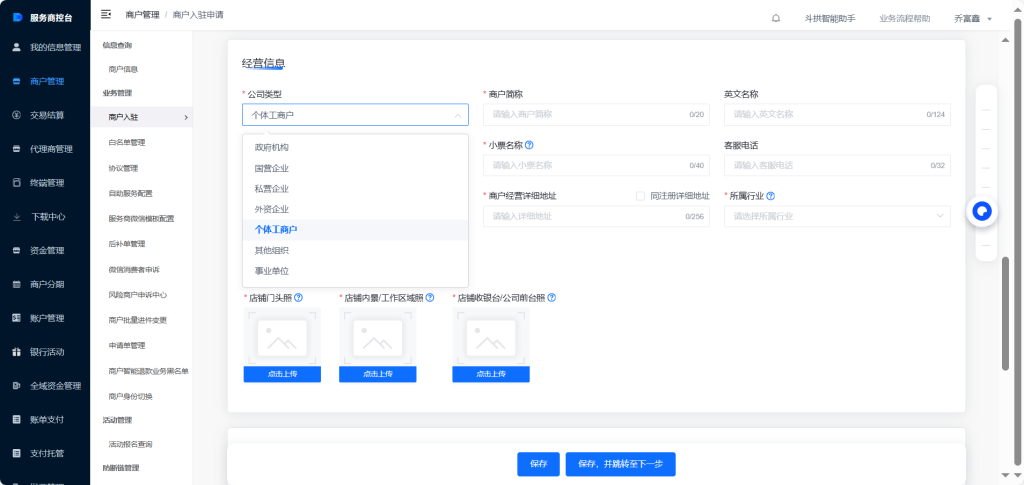Click the 交易结算 yen coin icon

[x=17, y=115]
